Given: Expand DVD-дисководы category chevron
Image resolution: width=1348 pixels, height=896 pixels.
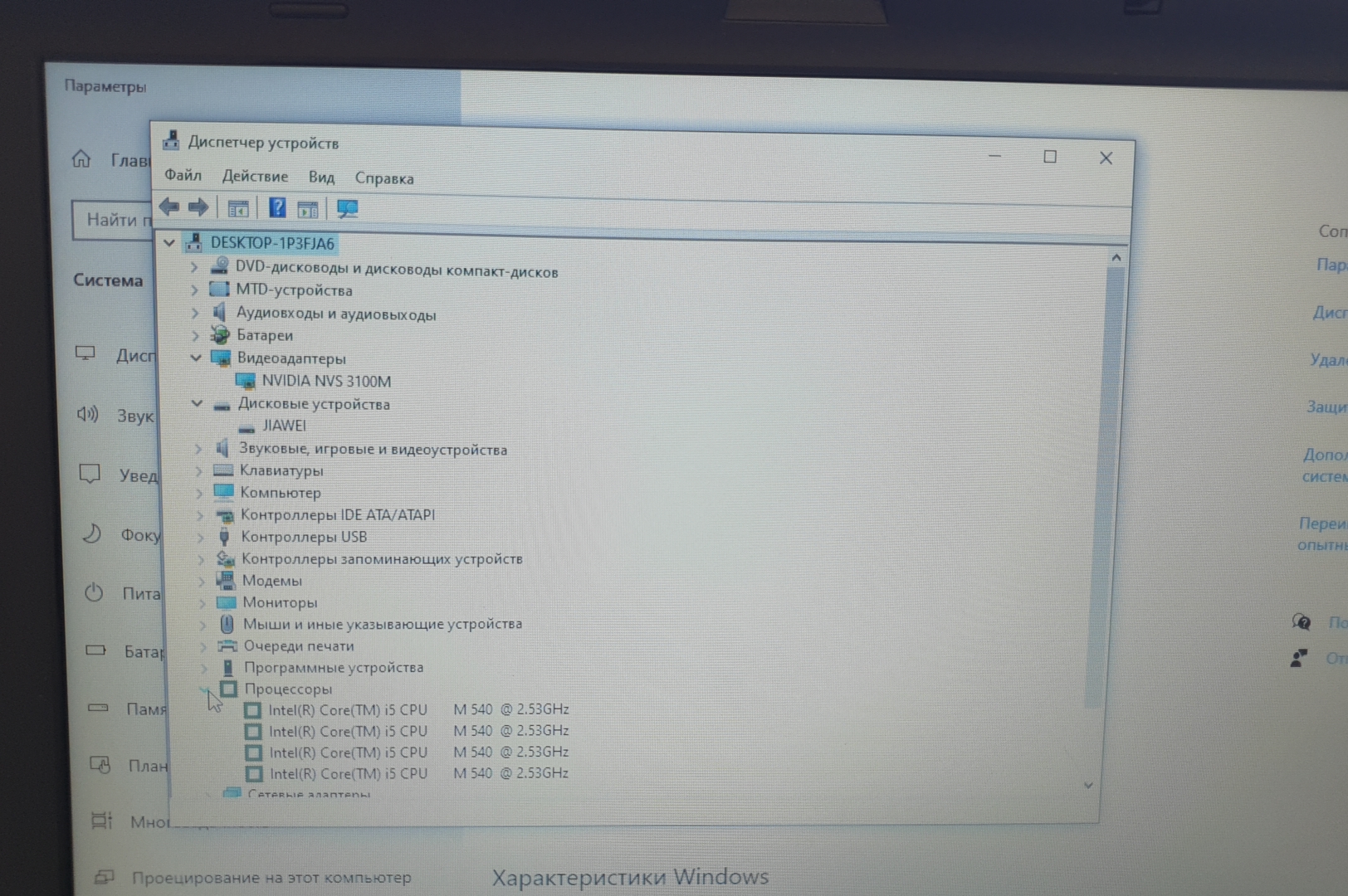Looking at the screenshot, I should coord(193,267).
